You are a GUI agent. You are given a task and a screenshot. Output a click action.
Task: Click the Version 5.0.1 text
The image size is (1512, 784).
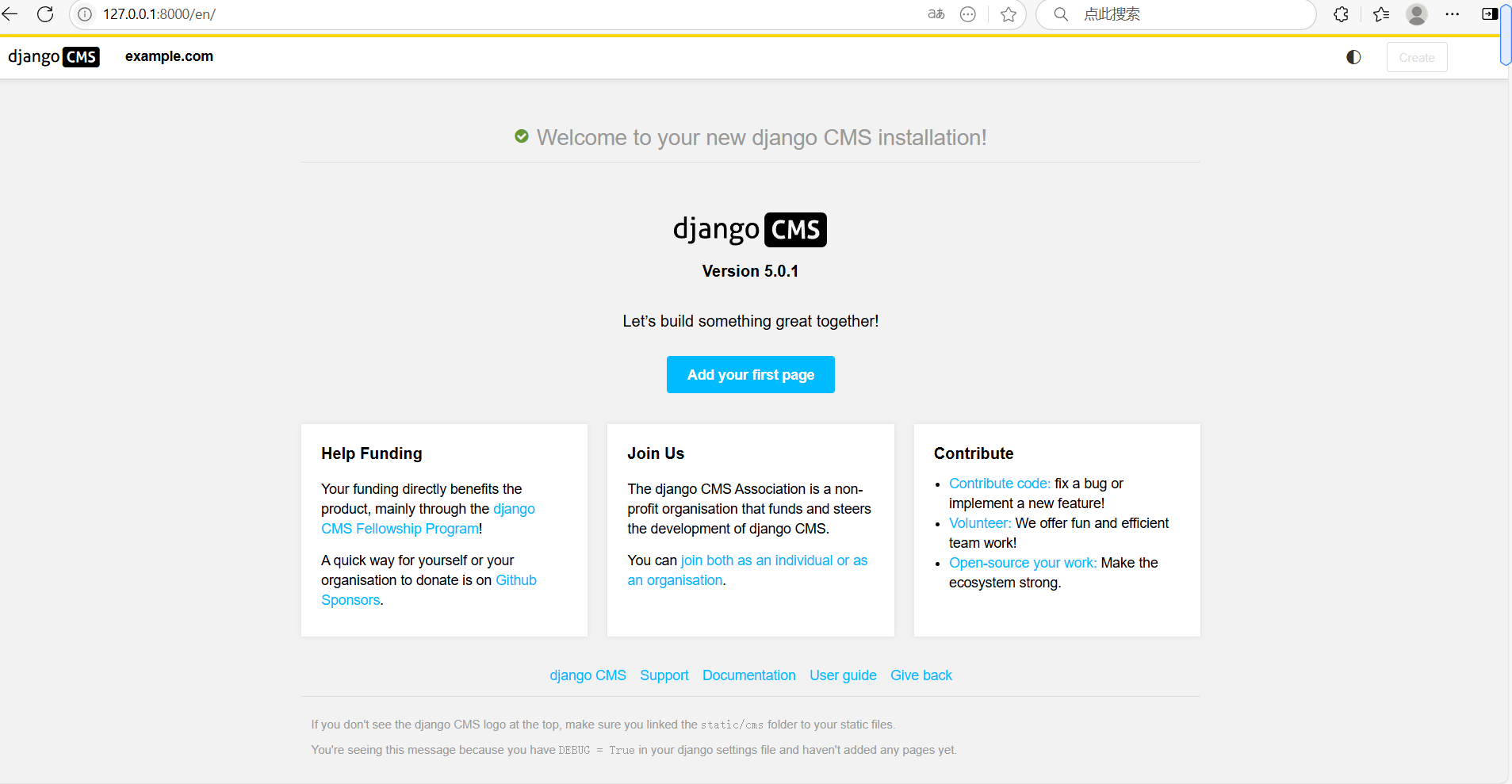(x=750, y=271)
